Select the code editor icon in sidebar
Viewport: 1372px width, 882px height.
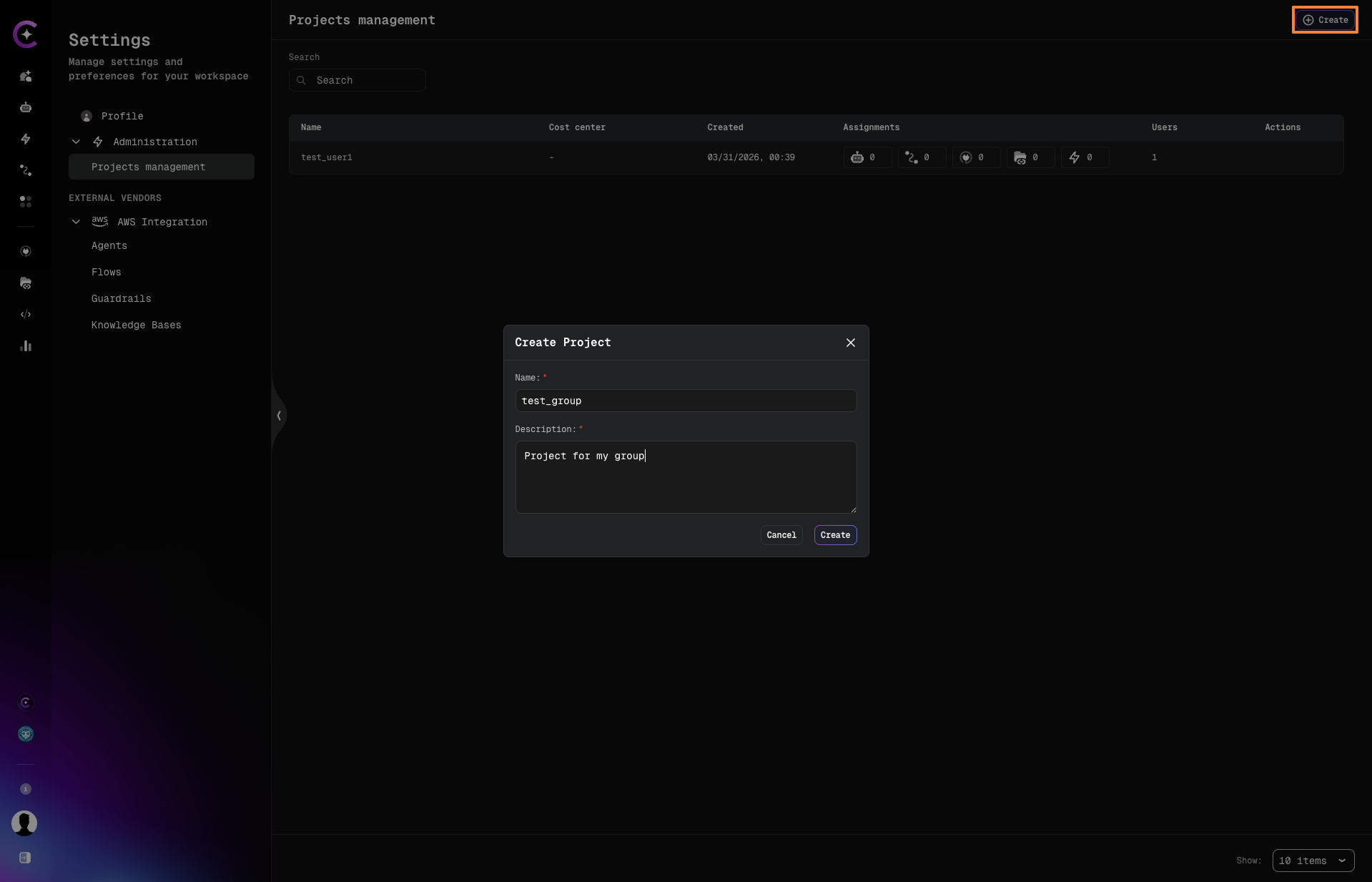pos(26,315)
